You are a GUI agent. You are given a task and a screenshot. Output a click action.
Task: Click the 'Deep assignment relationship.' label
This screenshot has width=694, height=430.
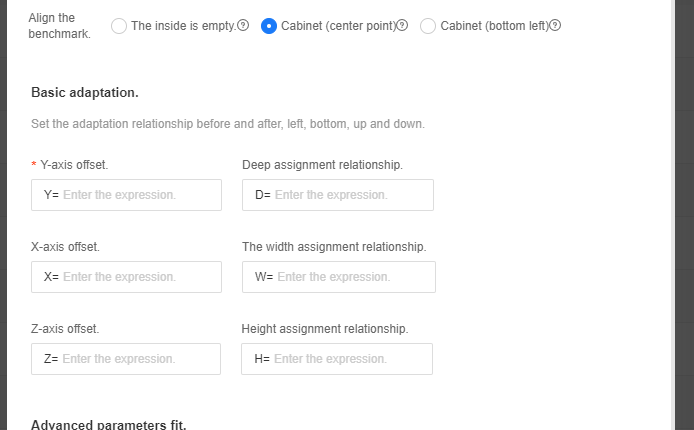pyautogui.click(x=322, y=164)
